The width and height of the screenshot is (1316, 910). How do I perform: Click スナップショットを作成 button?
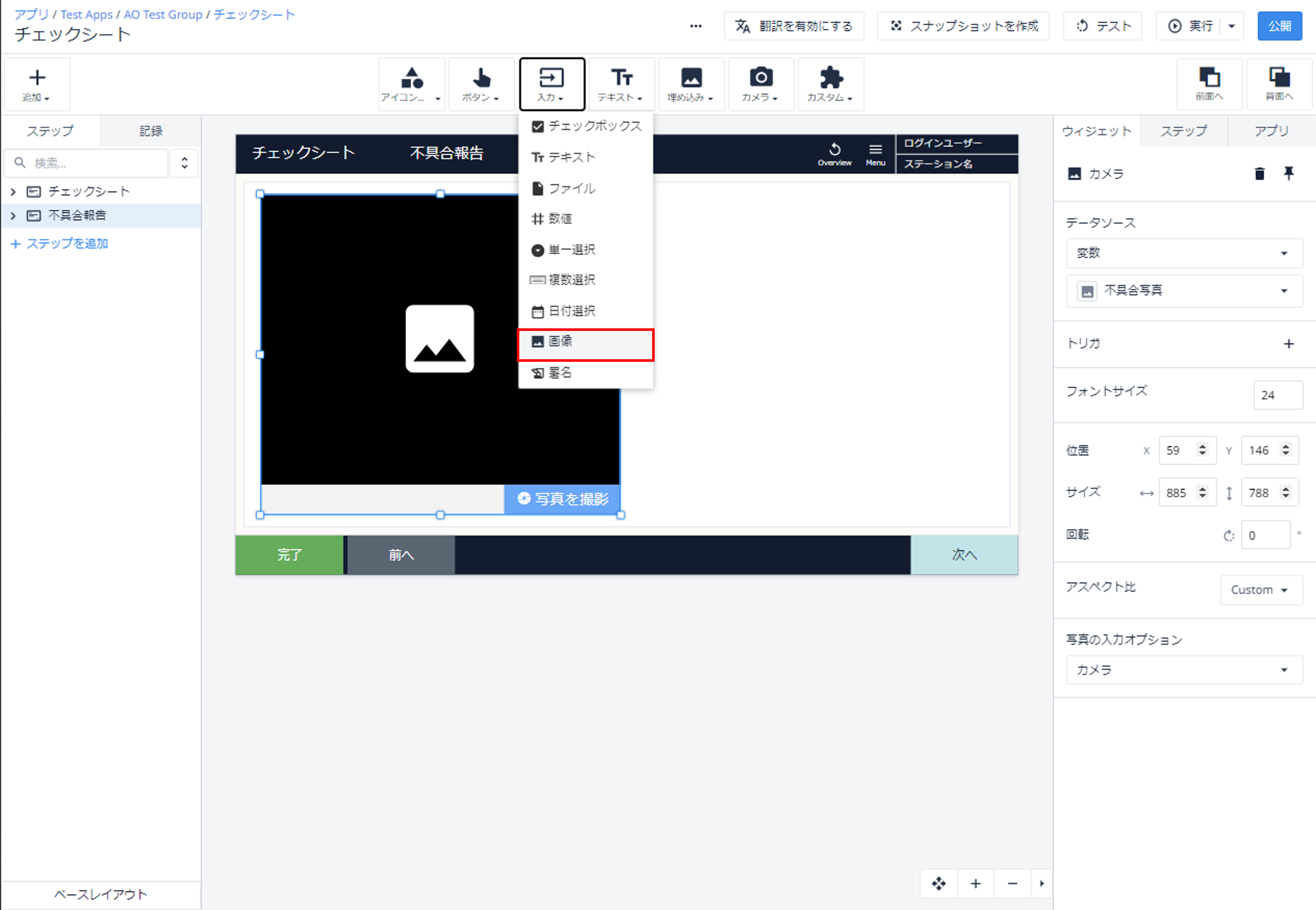pos(963,26)
